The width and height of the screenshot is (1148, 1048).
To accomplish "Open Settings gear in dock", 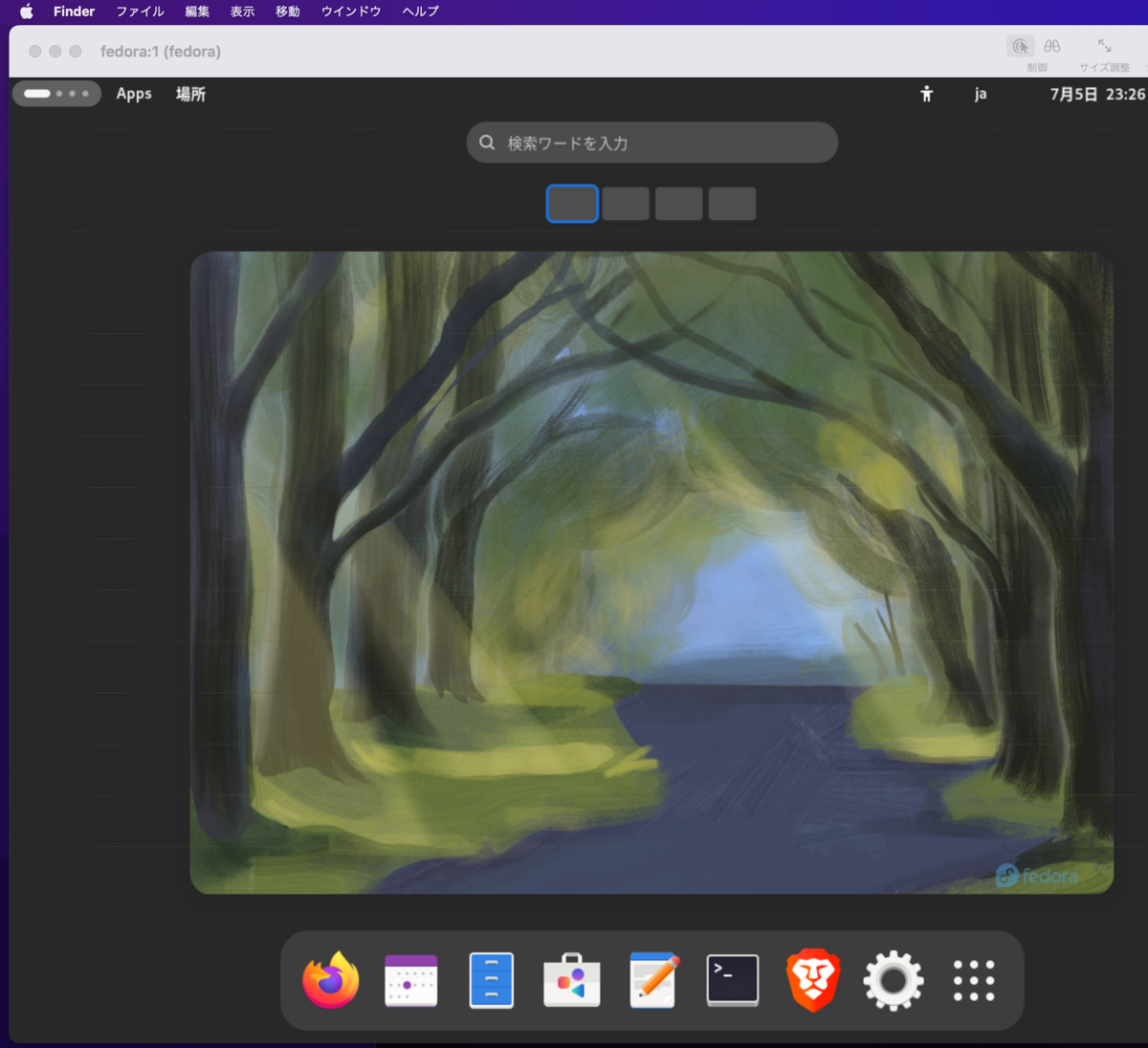I will pyautogui.click(x=894, y=980).
